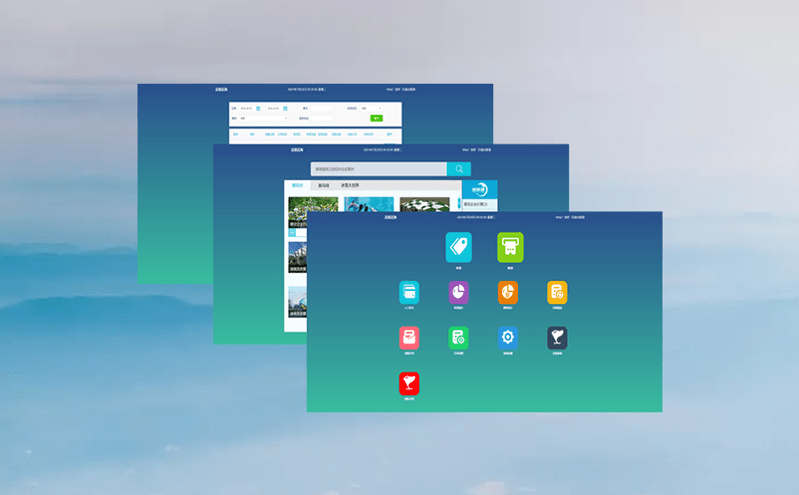Click the green query button in filter panel
This screenshot has height=495, width=799.
coord(376,118)
